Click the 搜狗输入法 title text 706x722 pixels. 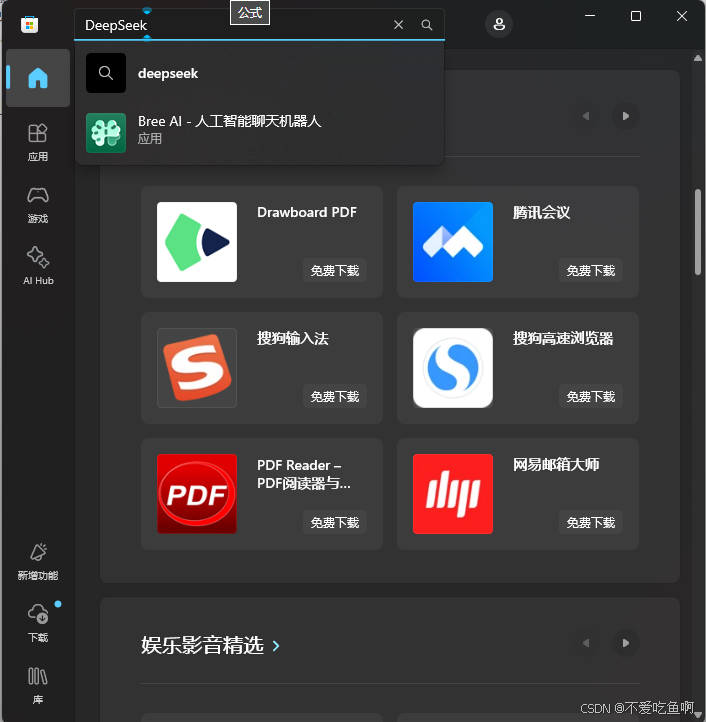[293, 338]
